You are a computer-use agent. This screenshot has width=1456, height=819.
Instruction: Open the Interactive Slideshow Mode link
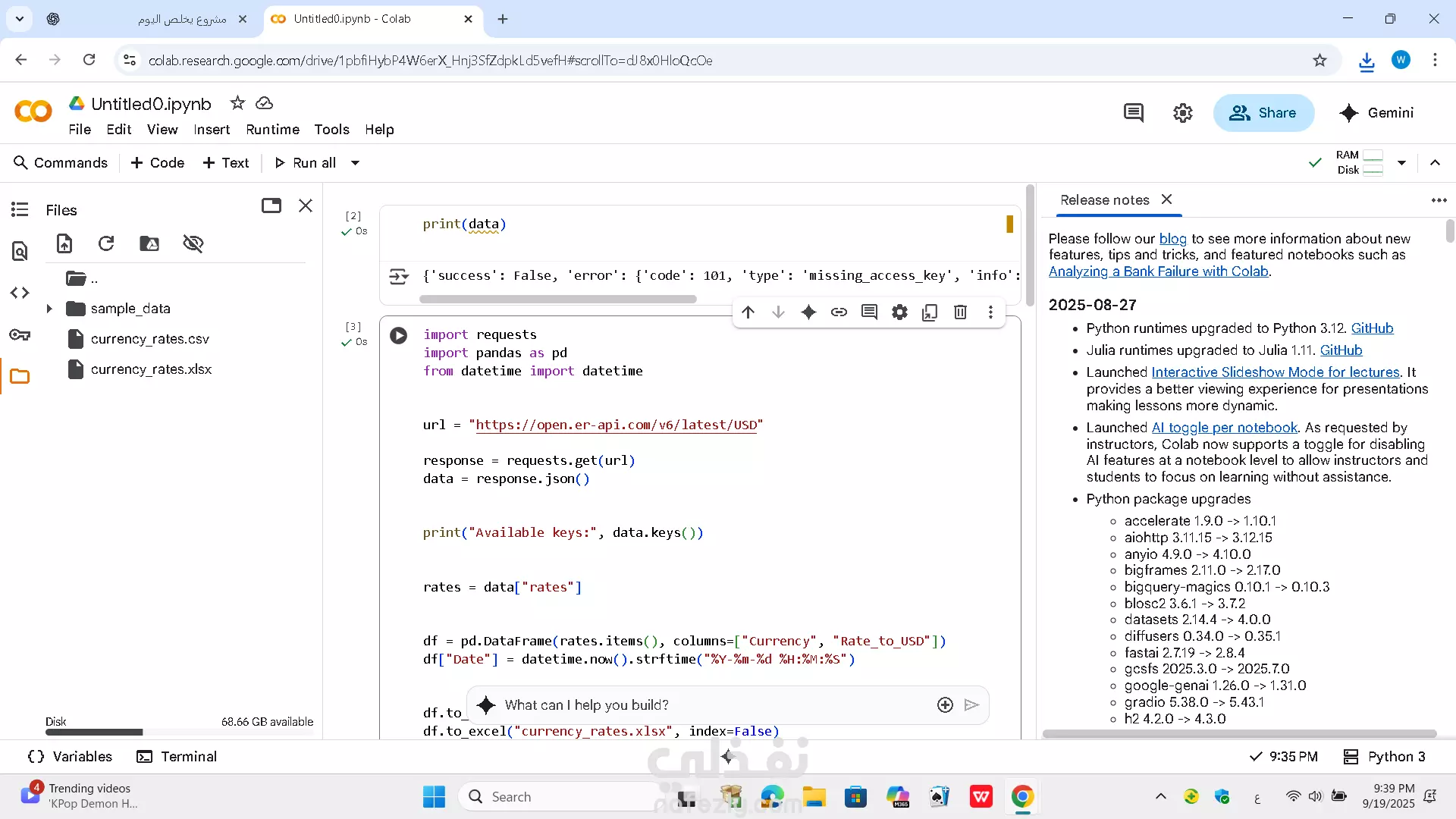[1275, 372]
